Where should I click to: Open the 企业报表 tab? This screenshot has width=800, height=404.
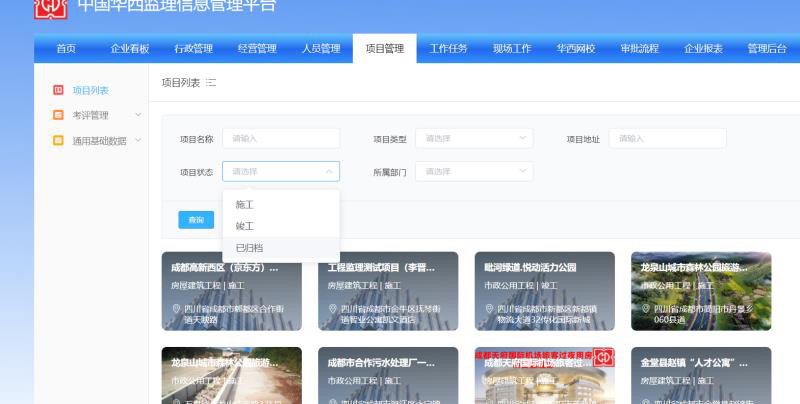(704, 48)
